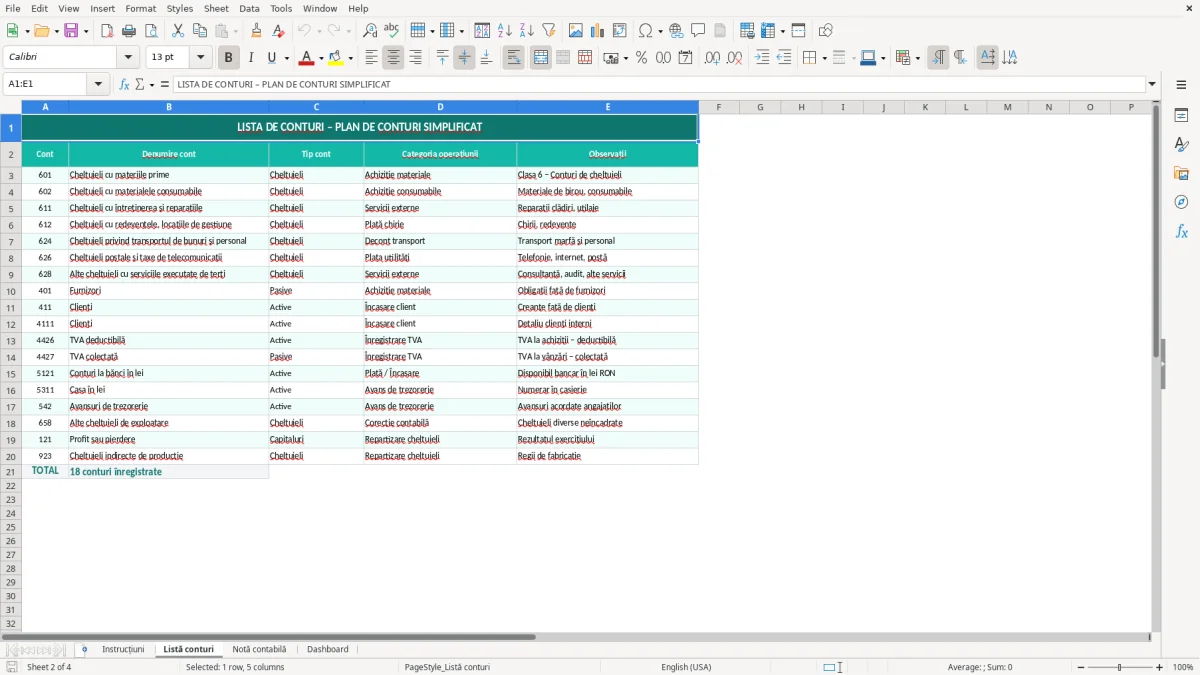Open Font Color dropdown arrow
The width and height of the screenshot is (1200, 675).
coord(321,58)
